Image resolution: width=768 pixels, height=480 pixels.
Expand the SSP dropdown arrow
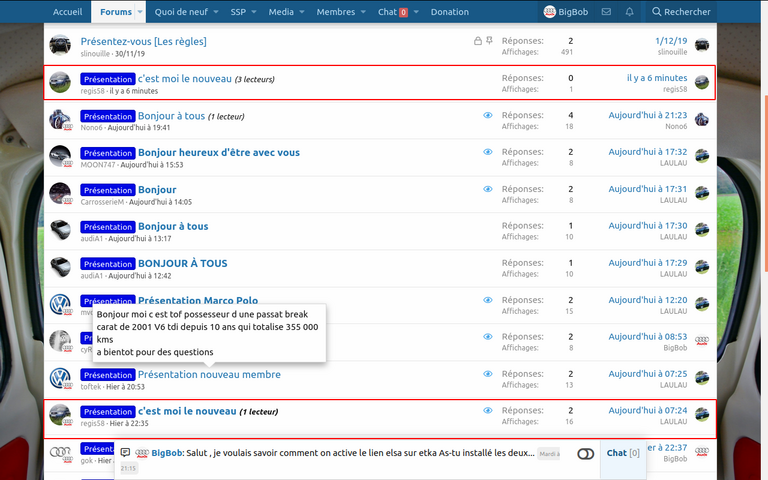tap(254, 12)
